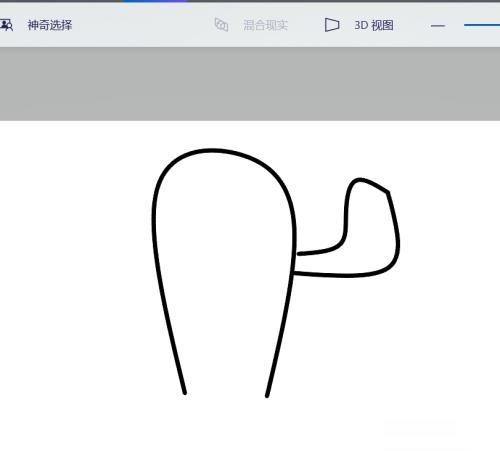This screenshot has height=451, width=500.
Task: Click the zoom out minus button
Action: pos(438,25)
